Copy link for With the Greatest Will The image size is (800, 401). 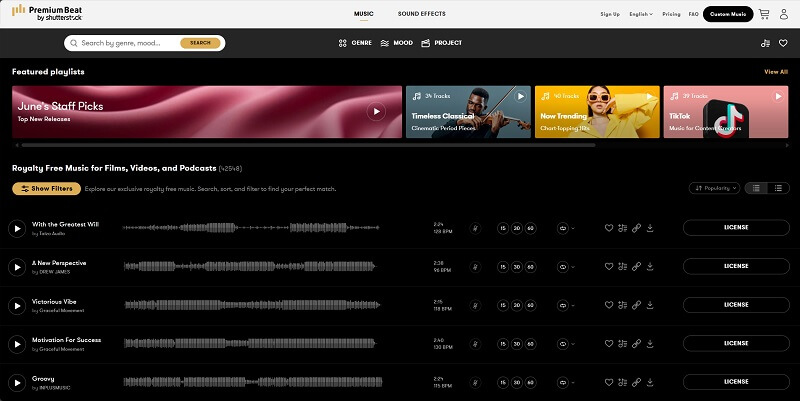(x=636, y=228)
